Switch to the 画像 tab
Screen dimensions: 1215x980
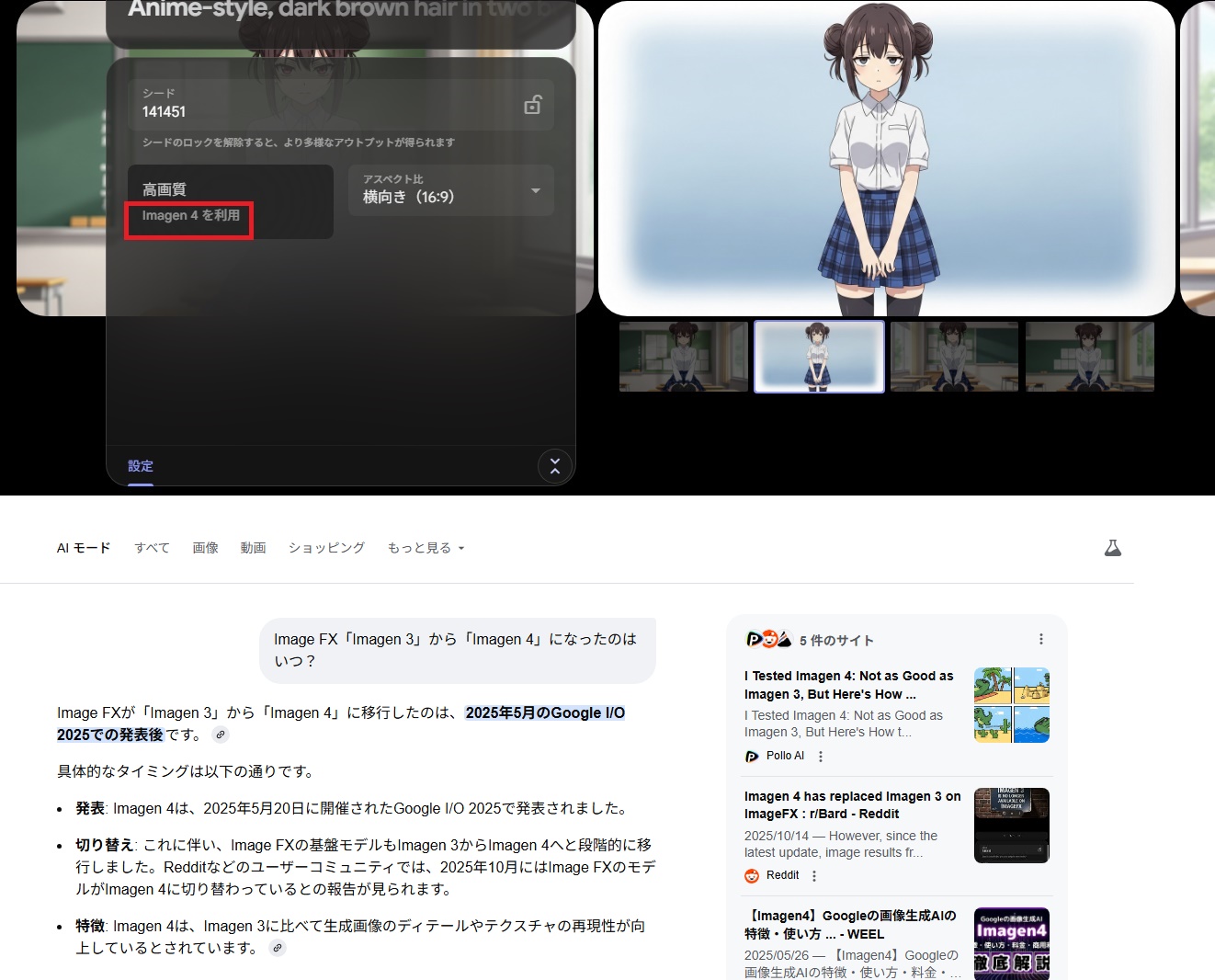(205, 548)
